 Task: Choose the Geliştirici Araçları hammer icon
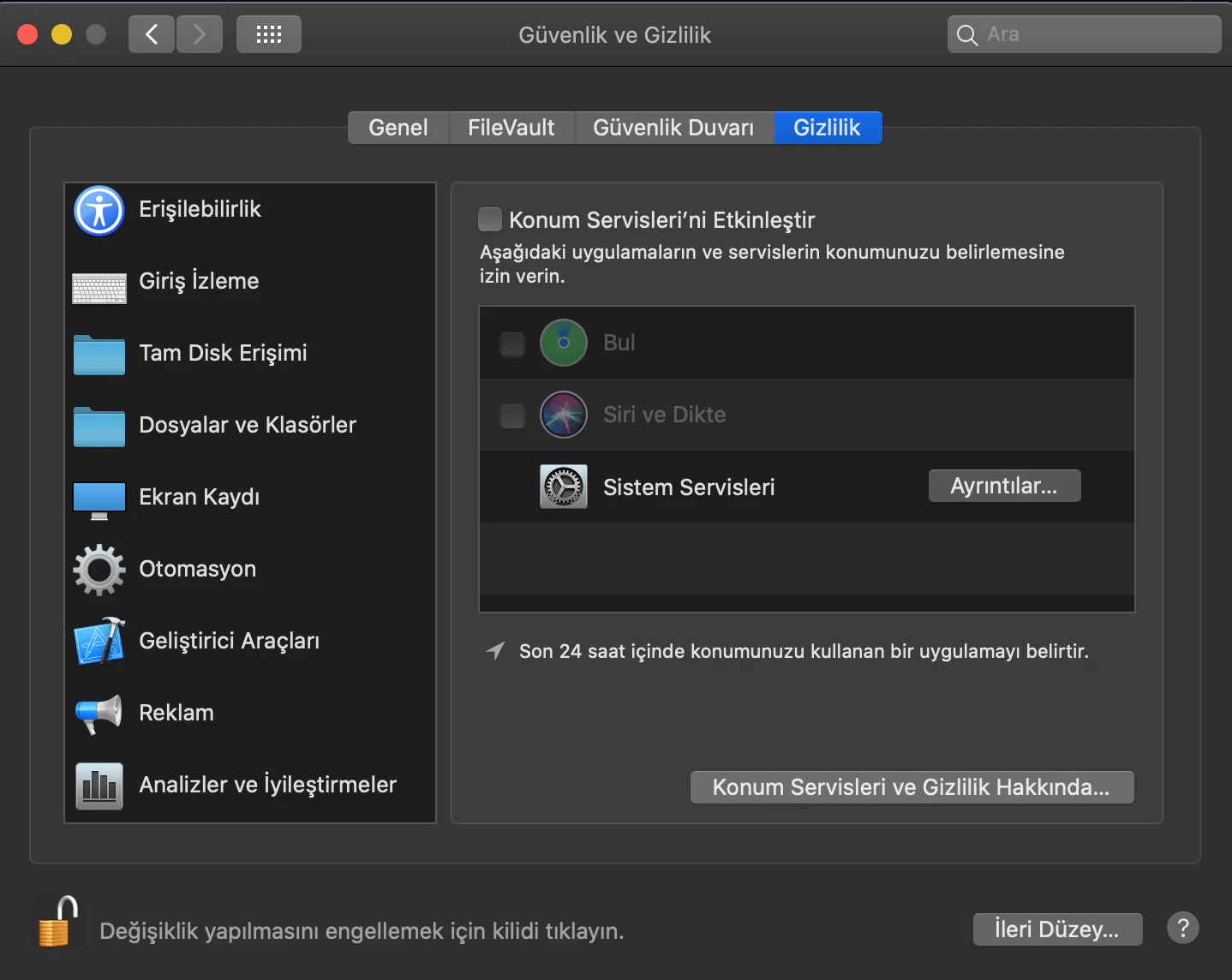[x=99, y=642]
